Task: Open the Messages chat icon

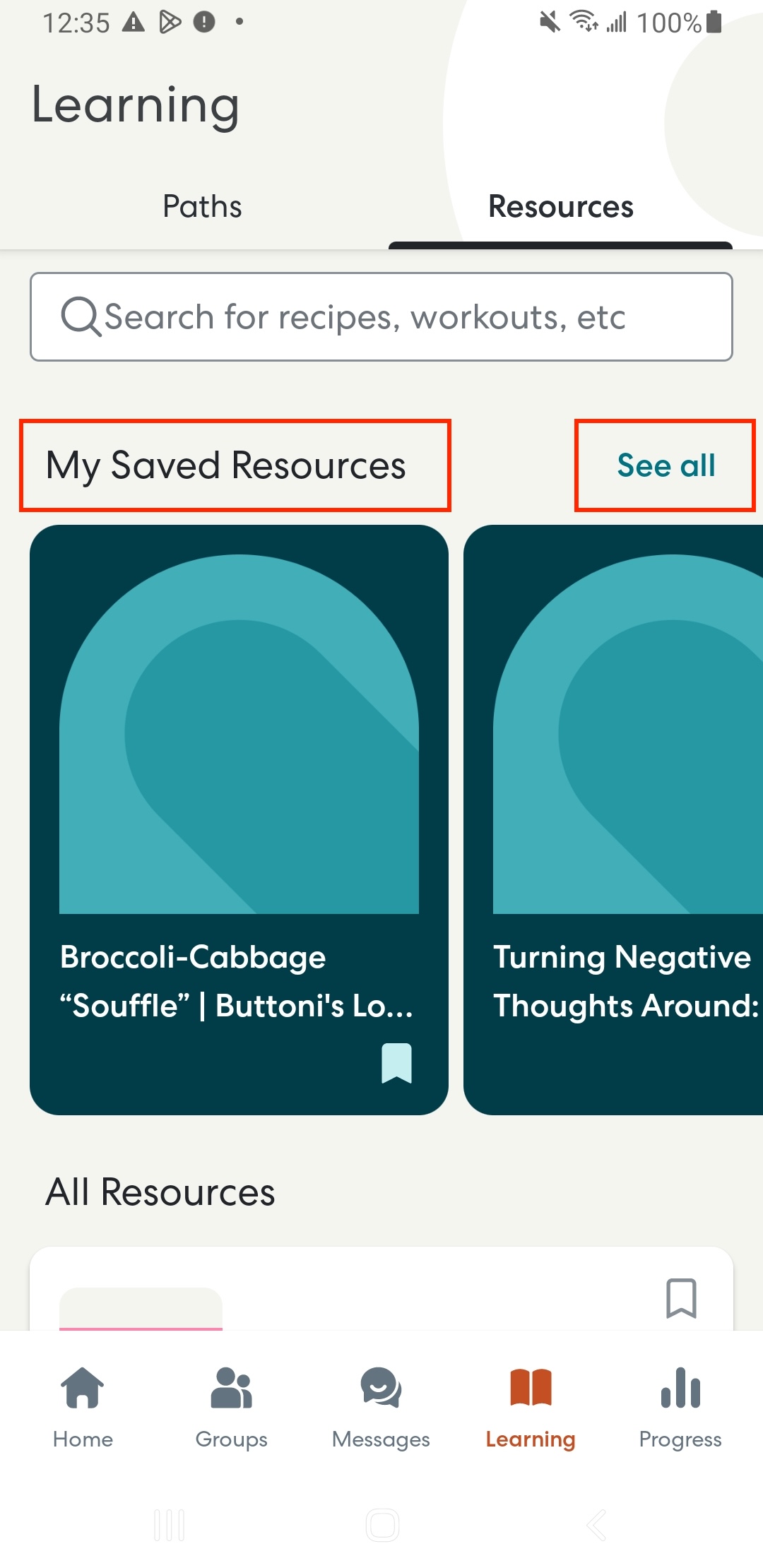Action: [381, 1387]
